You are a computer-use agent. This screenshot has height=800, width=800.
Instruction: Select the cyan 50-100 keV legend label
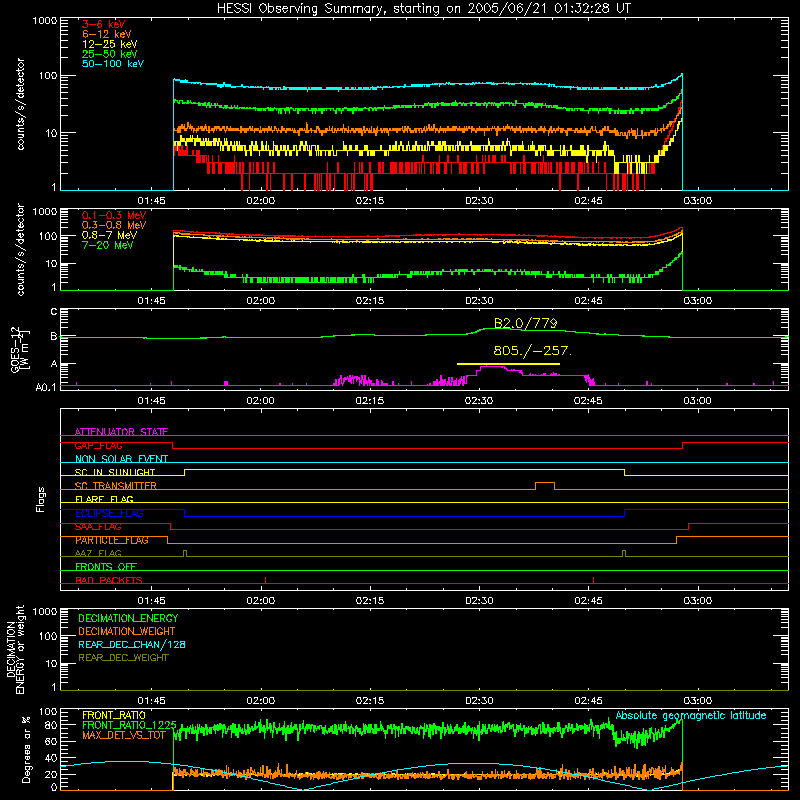[x=113, y=64]
